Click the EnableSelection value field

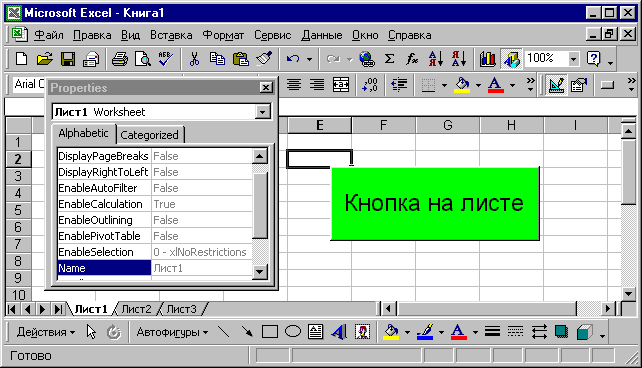pos(202,252)
